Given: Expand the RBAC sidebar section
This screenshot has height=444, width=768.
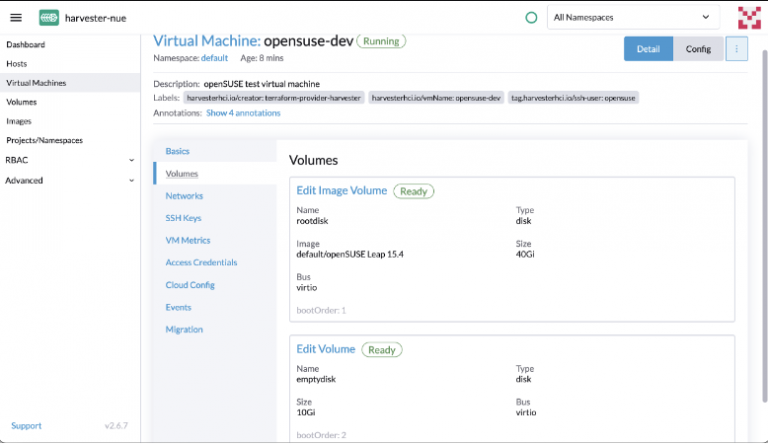Looking at the screenshot, I should 131,159.
